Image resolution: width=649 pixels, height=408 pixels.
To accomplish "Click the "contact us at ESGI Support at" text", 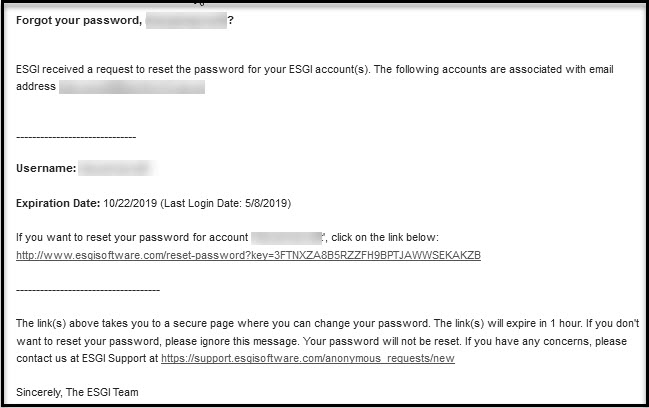I will click(87, 358).
